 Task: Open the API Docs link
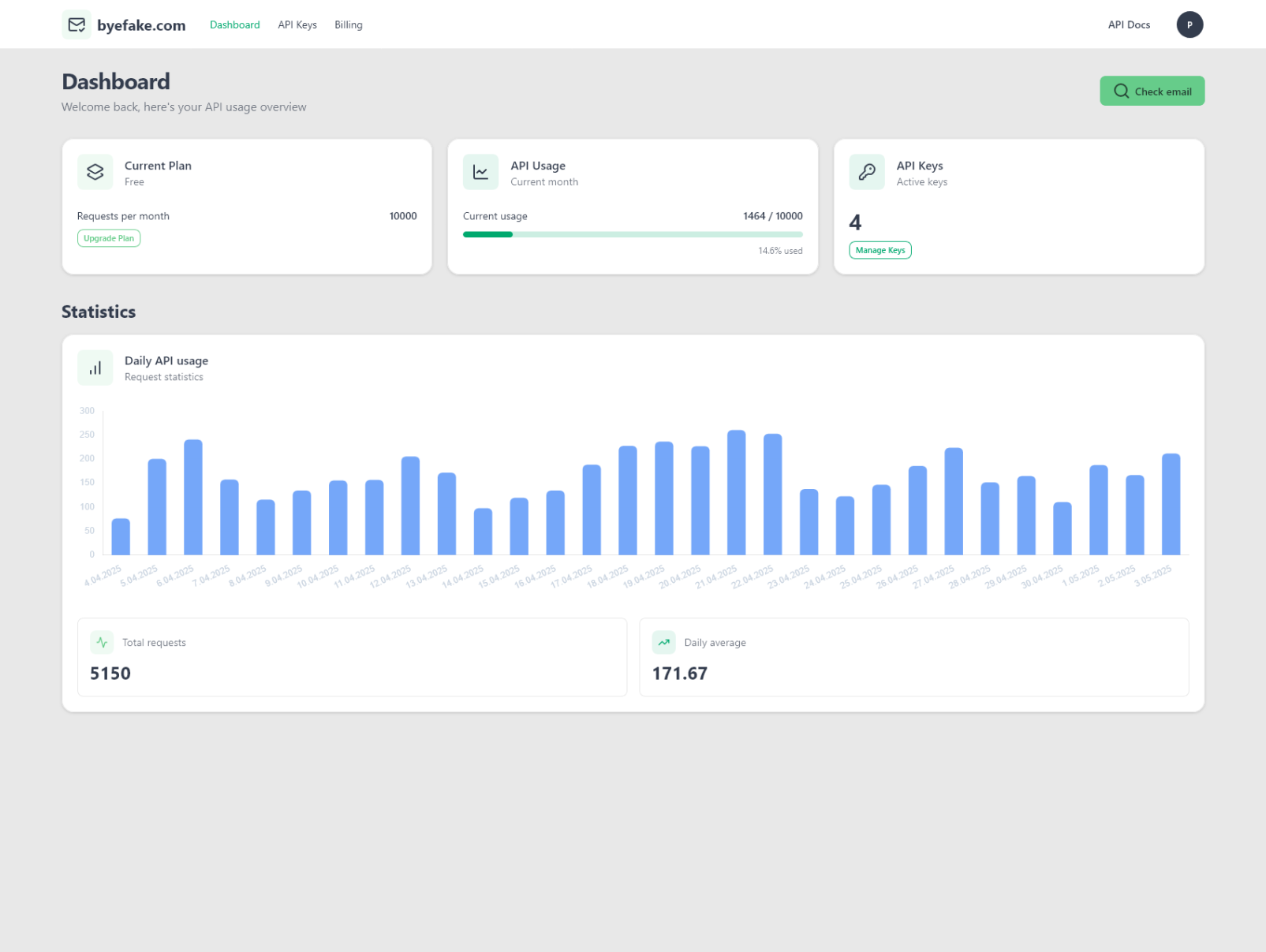click(x=1129, y=25)
